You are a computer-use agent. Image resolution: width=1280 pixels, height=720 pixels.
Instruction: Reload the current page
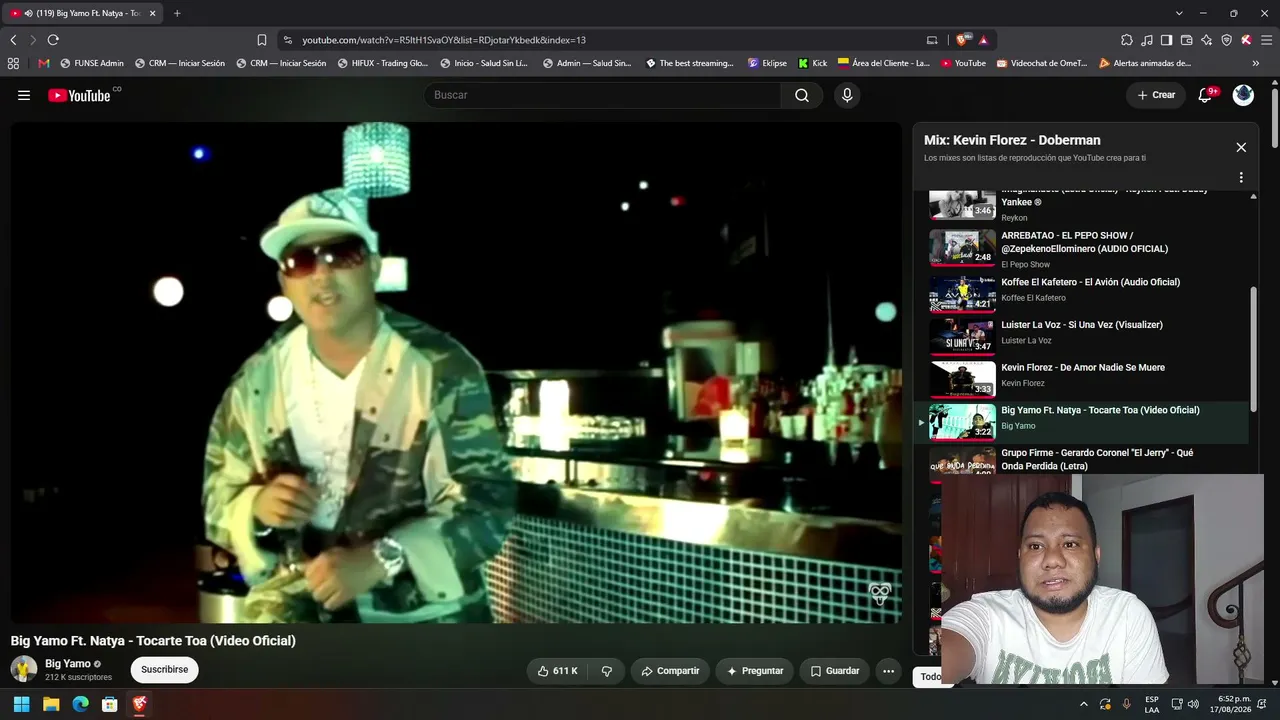coord(53,40)
